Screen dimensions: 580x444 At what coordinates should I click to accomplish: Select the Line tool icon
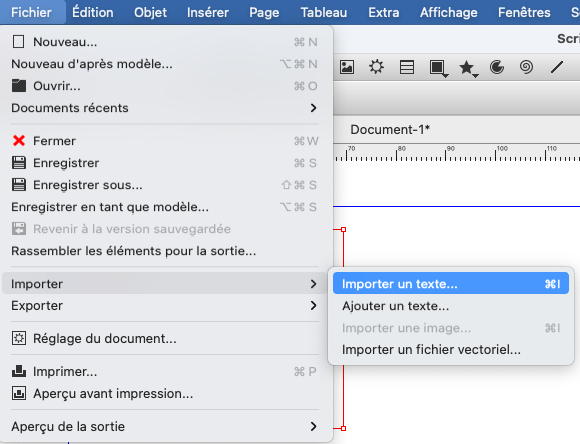pos(556,67)
